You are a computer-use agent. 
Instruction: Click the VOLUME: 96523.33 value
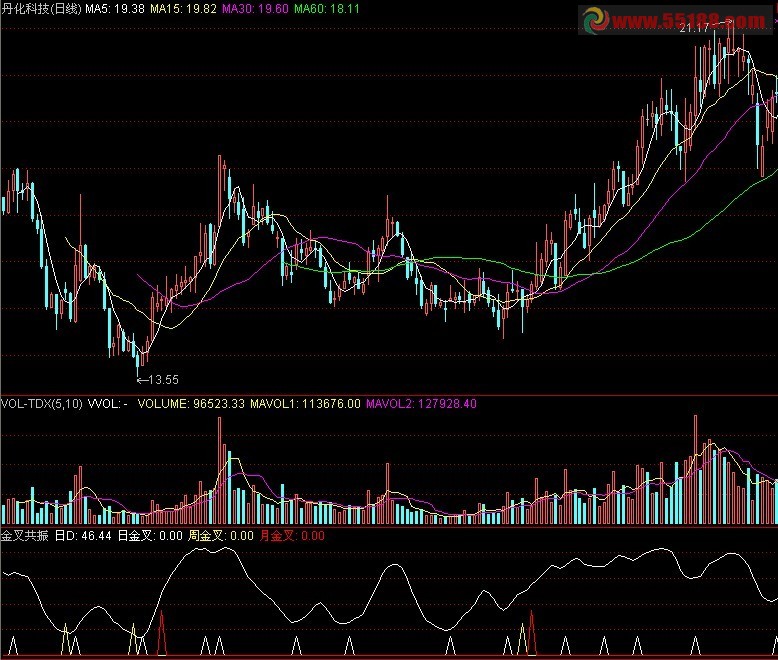tap(191, 403)
